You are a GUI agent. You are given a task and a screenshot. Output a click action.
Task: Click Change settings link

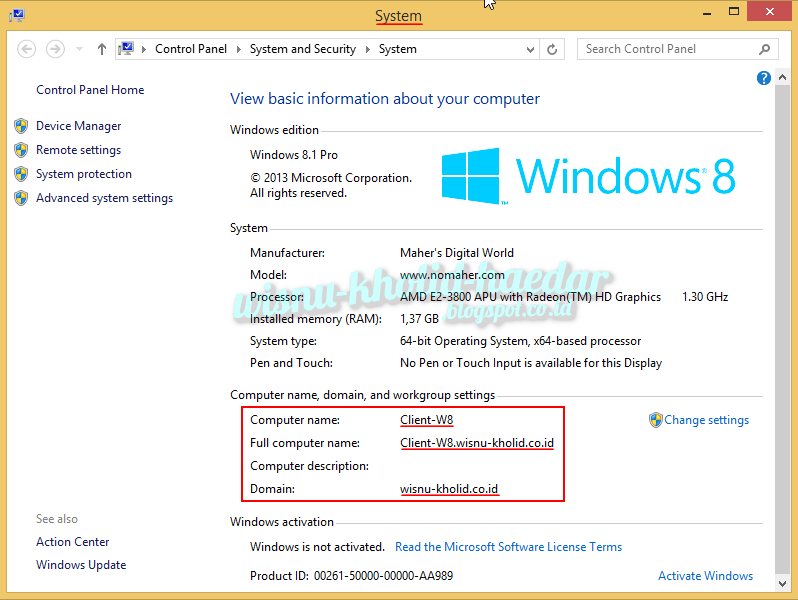click(706, 420)
